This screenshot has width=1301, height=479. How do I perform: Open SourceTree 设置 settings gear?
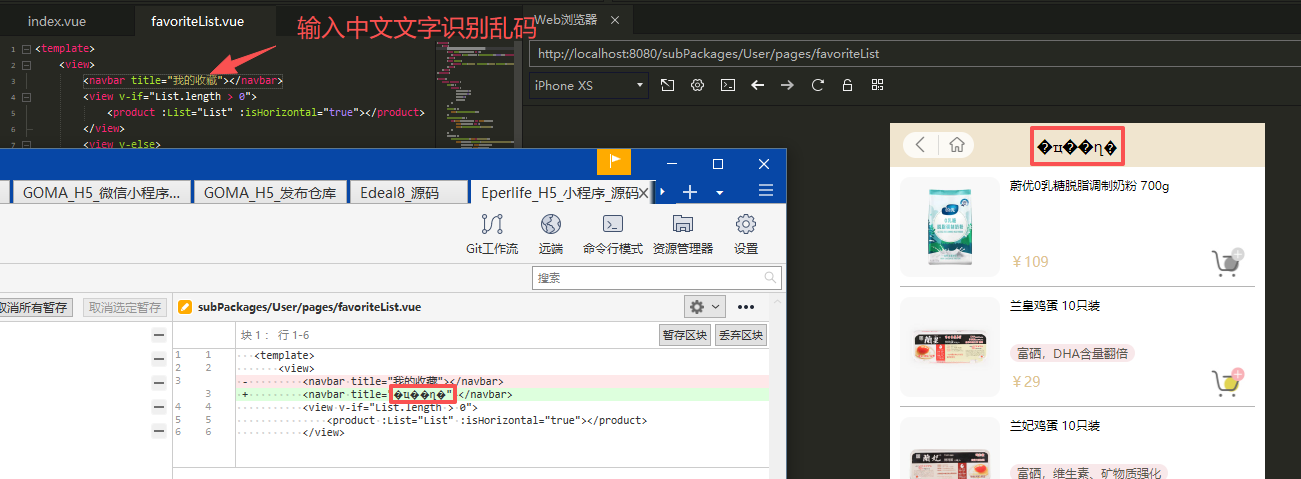(745, 232)
